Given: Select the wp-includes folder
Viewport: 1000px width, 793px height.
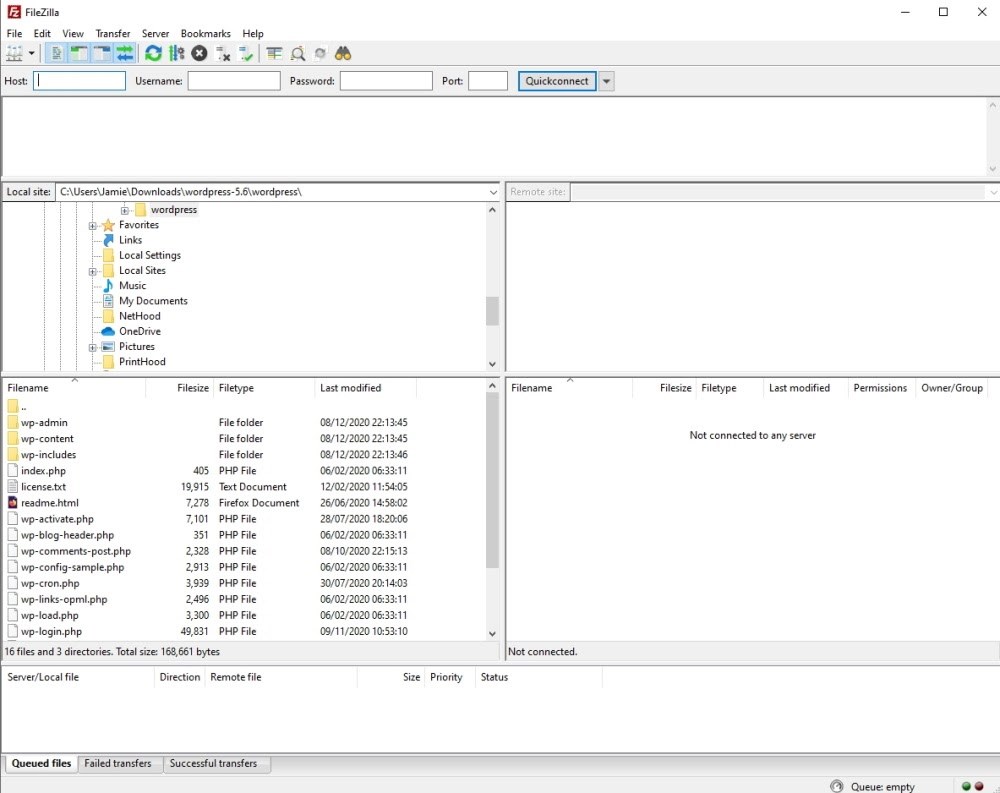Looking at the screenshot, I should pos(48,454).
